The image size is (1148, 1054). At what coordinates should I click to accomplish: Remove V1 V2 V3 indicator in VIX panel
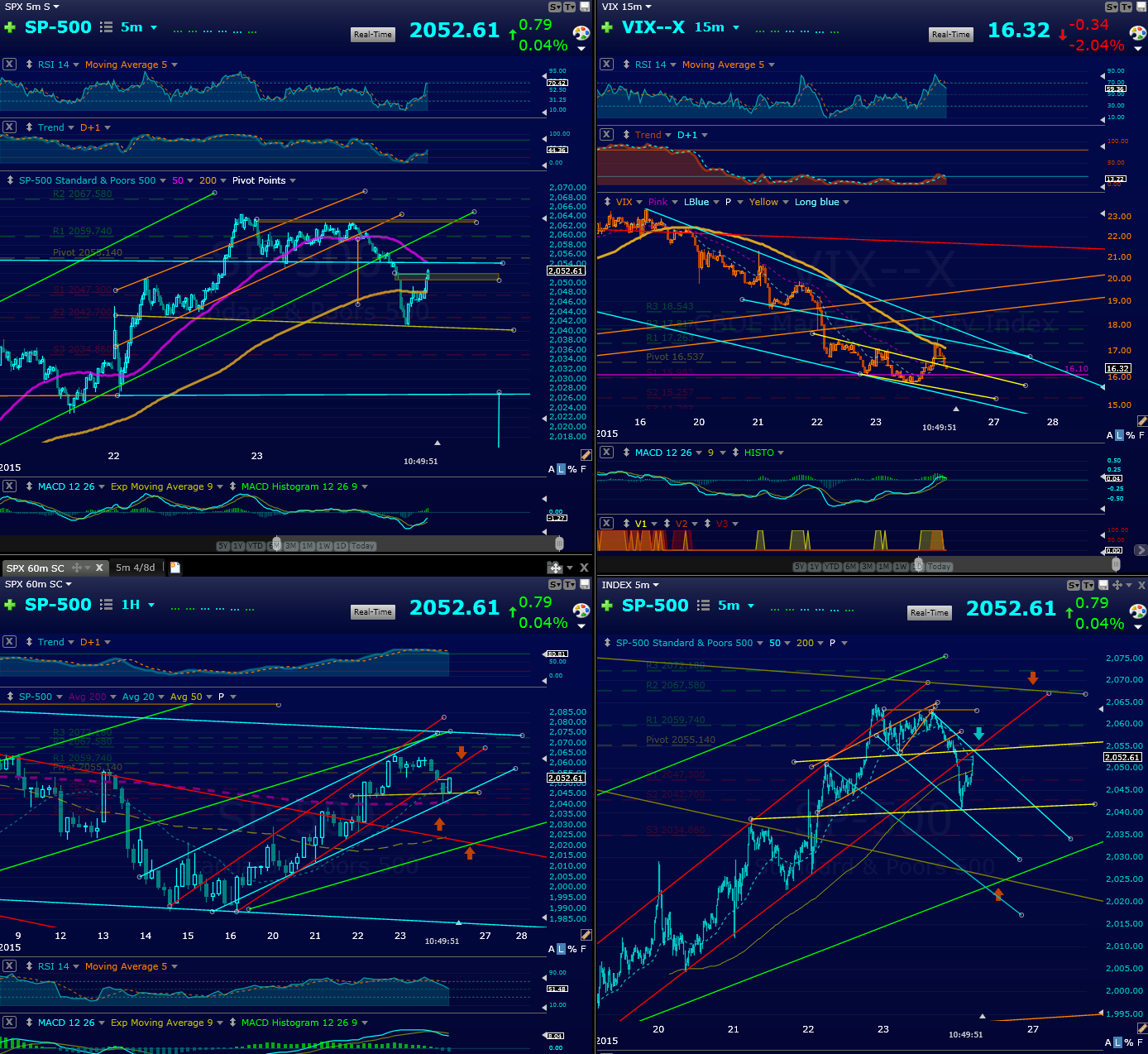(606, 524)
